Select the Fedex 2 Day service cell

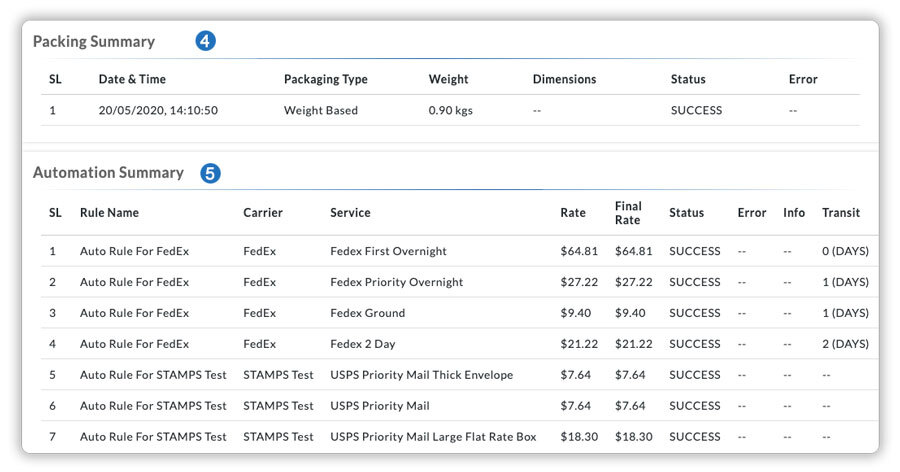tap(363, 344)
